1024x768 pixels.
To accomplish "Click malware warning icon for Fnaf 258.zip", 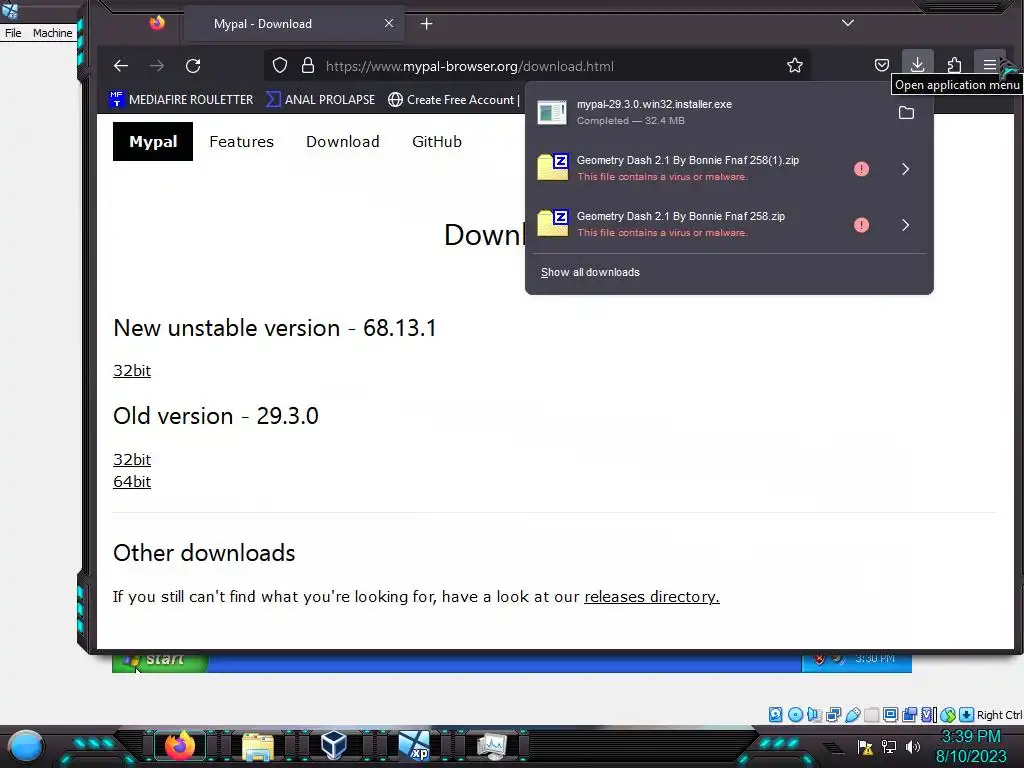I will tap(861, 225).
